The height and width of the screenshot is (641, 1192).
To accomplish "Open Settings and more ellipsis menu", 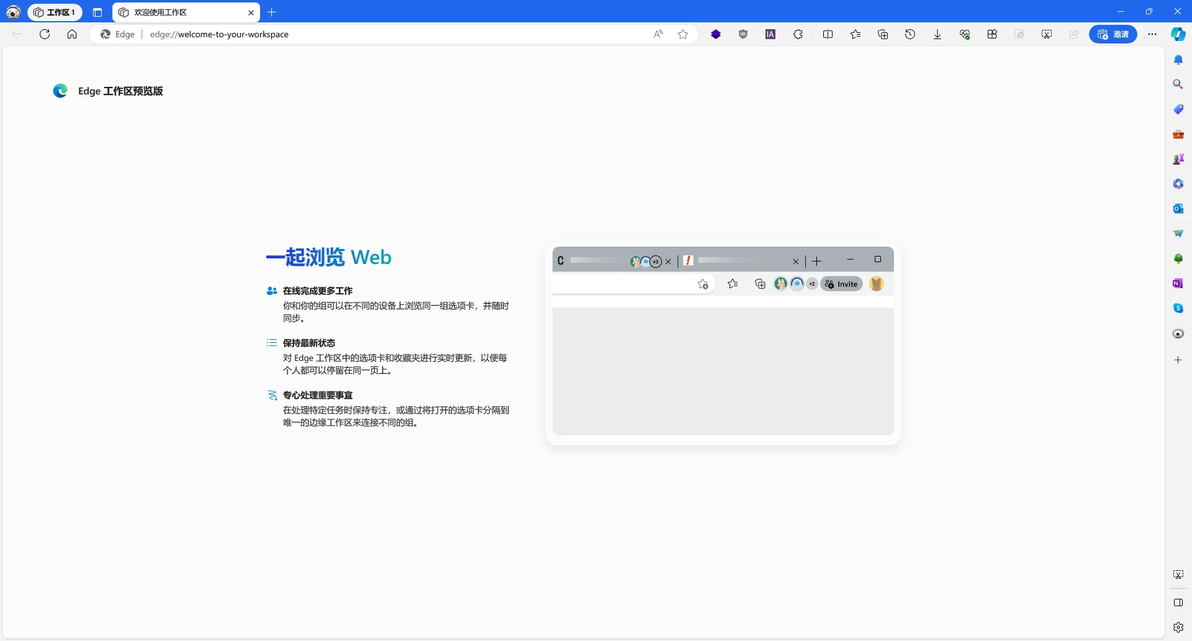I will 1152,34.
